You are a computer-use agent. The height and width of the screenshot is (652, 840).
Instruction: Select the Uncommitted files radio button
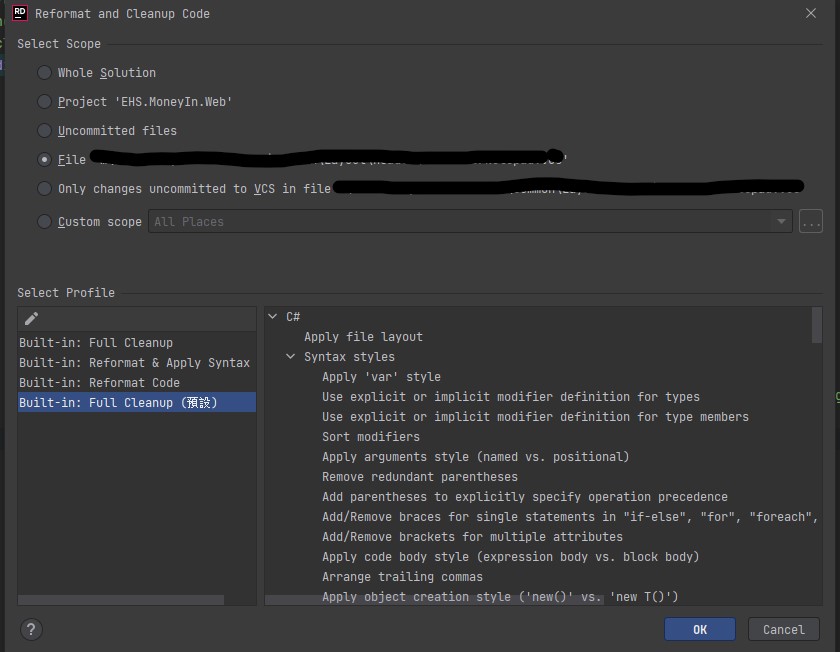pos(44,130)
